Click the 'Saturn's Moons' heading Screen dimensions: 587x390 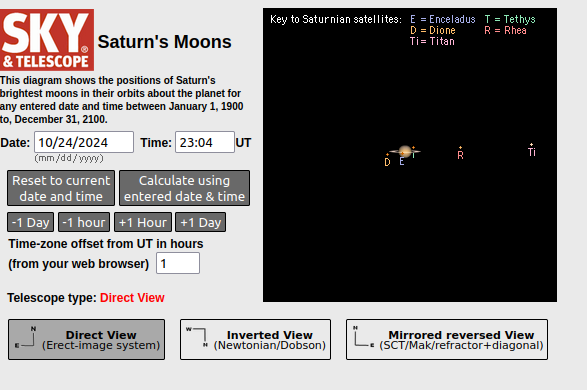(164, 42)
